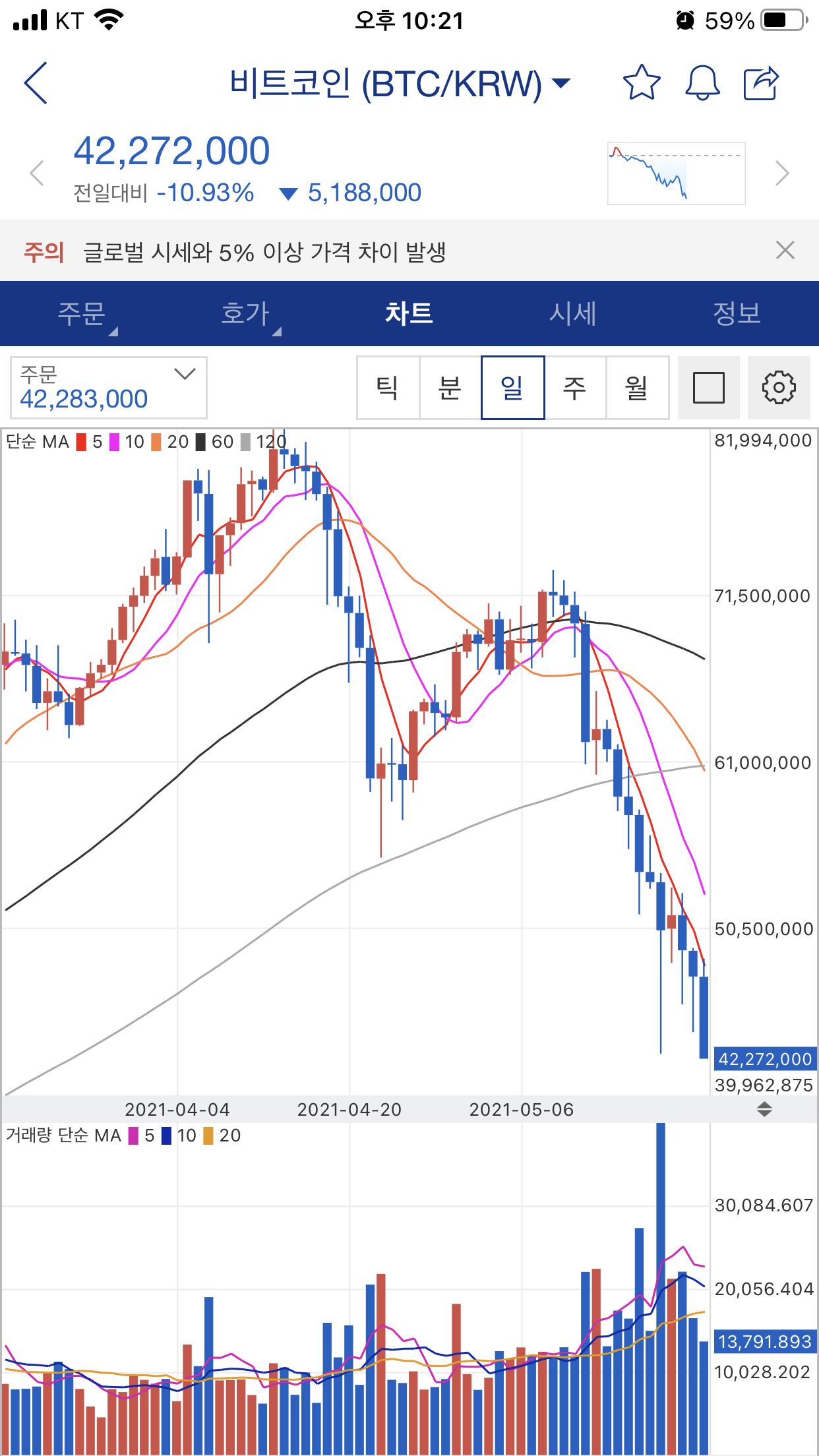Image resolution: width=819 pixels, height=1456 pixels.
Task: Switch chart interval to 분 (minute)
Action: 450,388
